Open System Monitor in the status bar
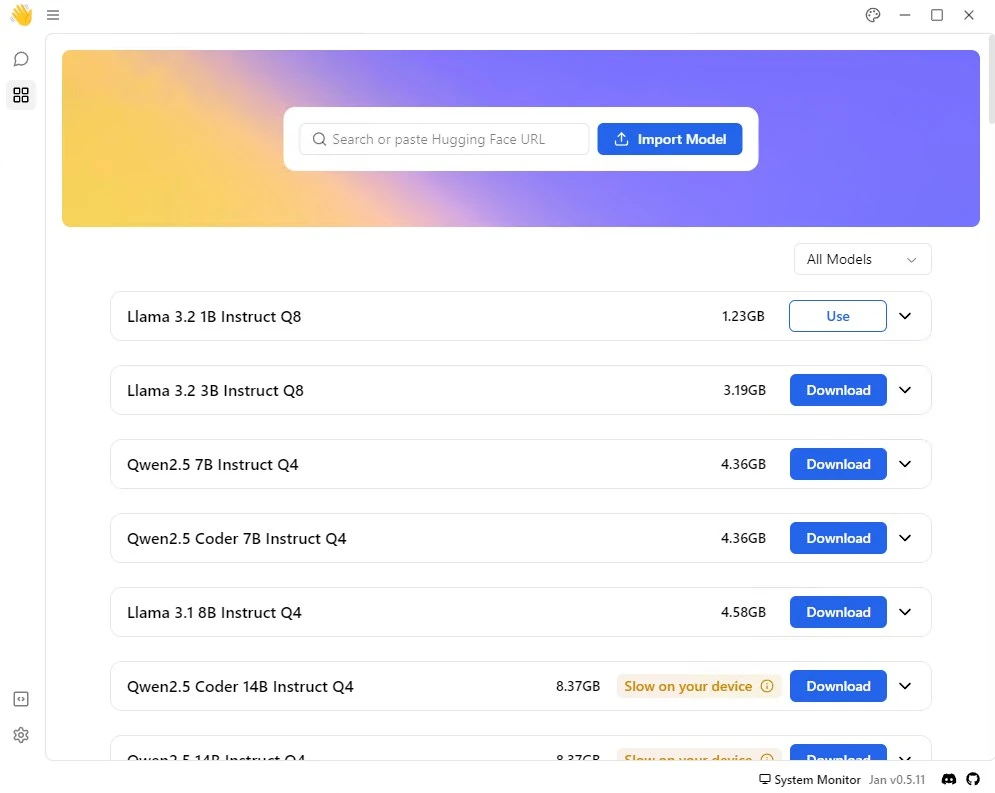 pos(810,779)
